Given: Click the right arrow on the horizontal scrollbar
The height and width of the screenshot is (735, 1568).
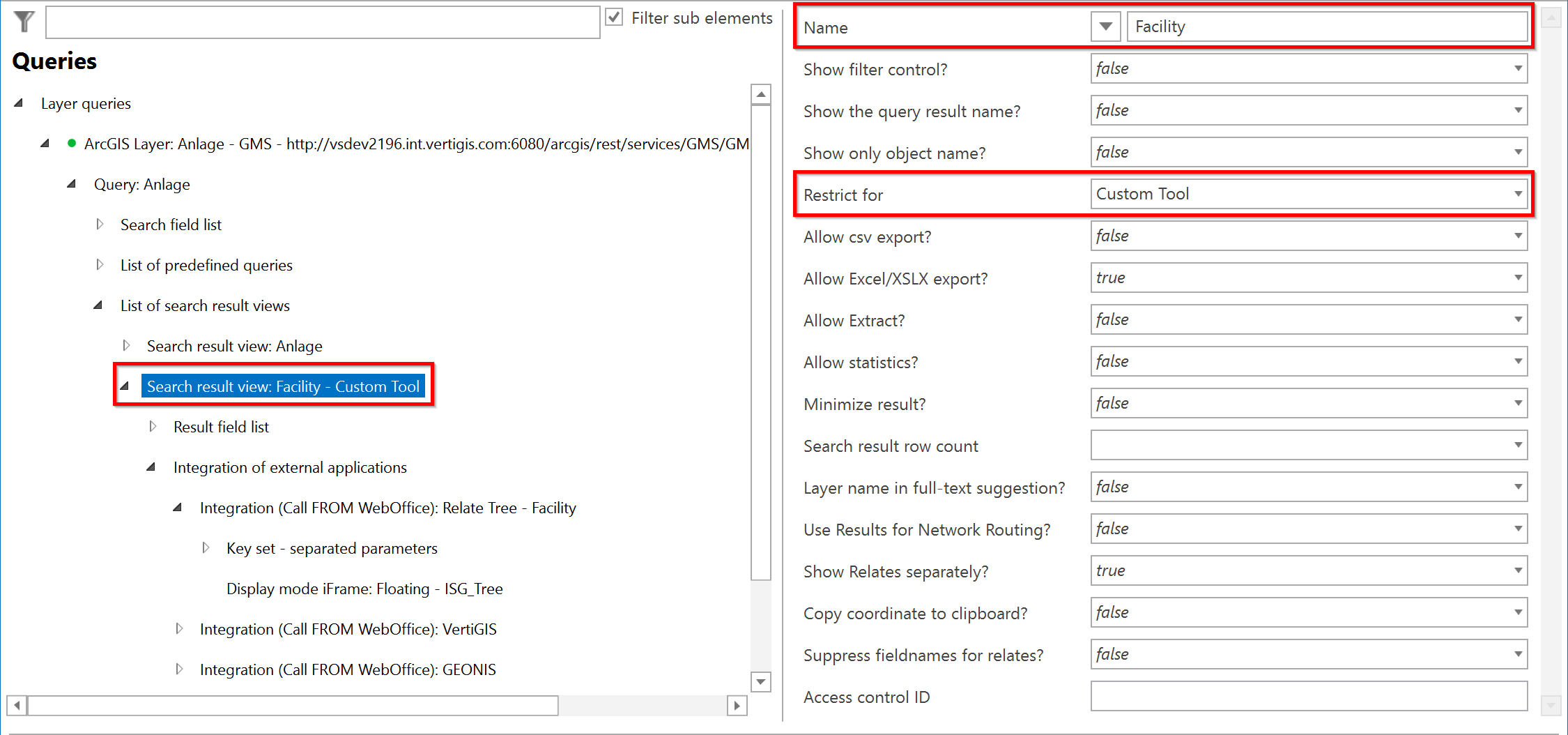Looking at the screenshot, I should tap(737, 706).
